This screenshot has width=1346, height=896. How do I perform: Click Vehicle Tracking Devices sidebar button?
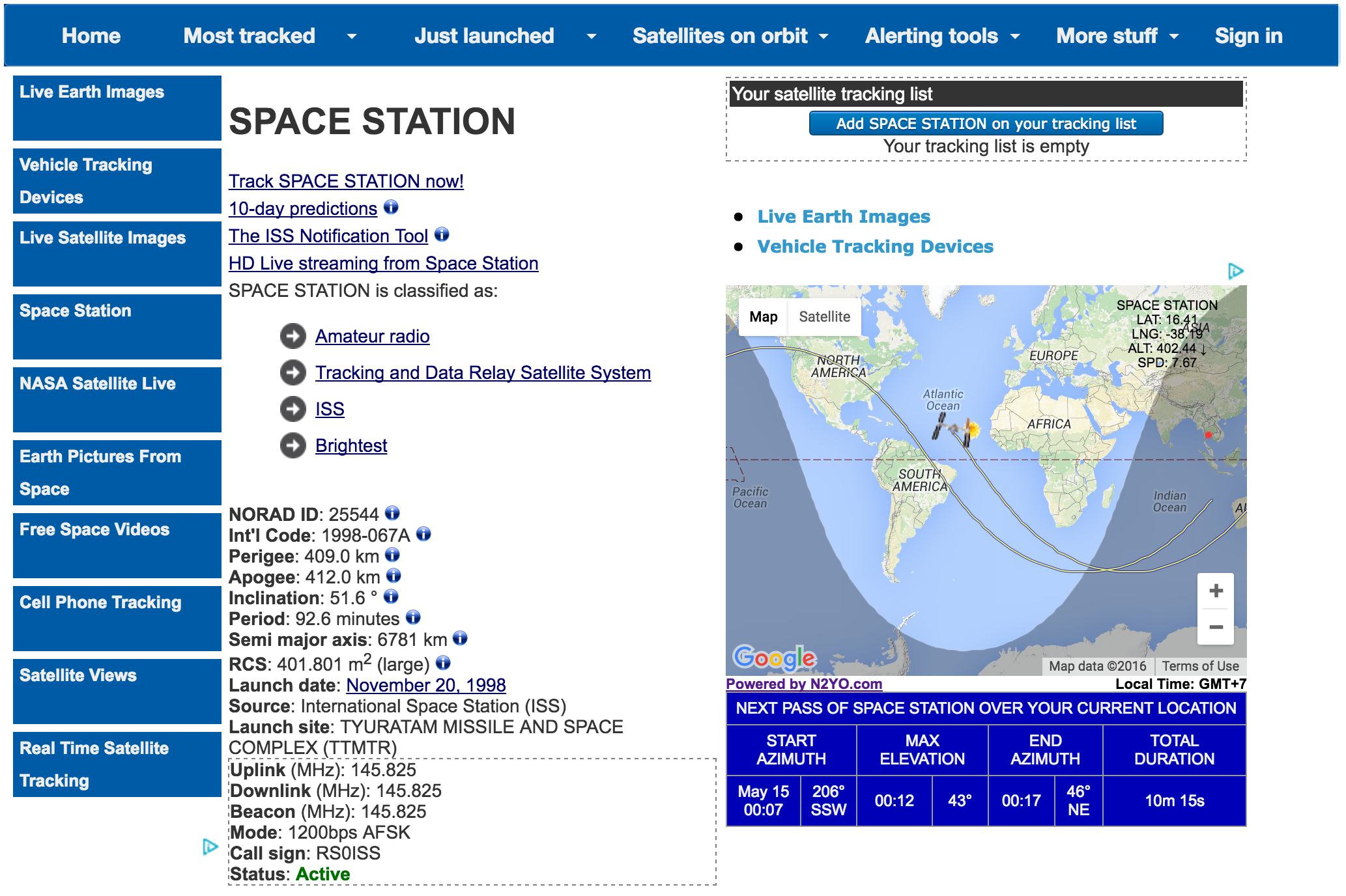coord(117,181)
